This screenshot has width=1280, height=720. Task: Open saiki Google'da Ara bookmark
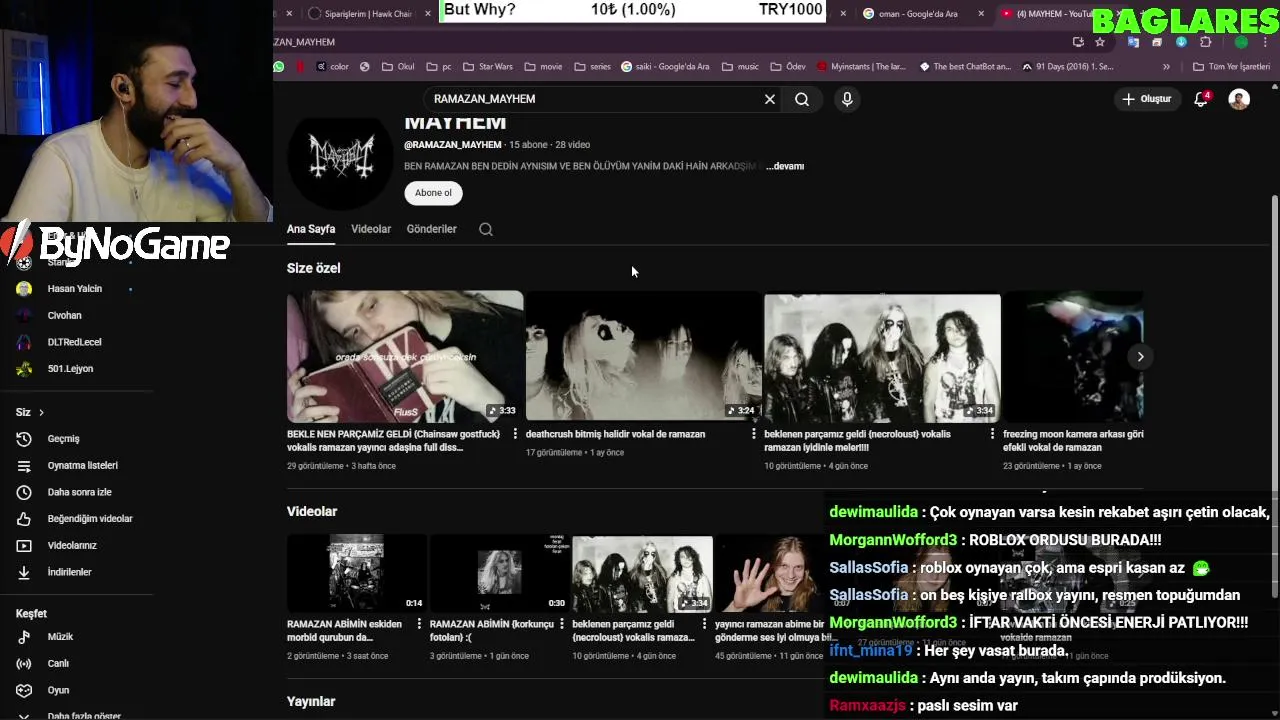665,67
